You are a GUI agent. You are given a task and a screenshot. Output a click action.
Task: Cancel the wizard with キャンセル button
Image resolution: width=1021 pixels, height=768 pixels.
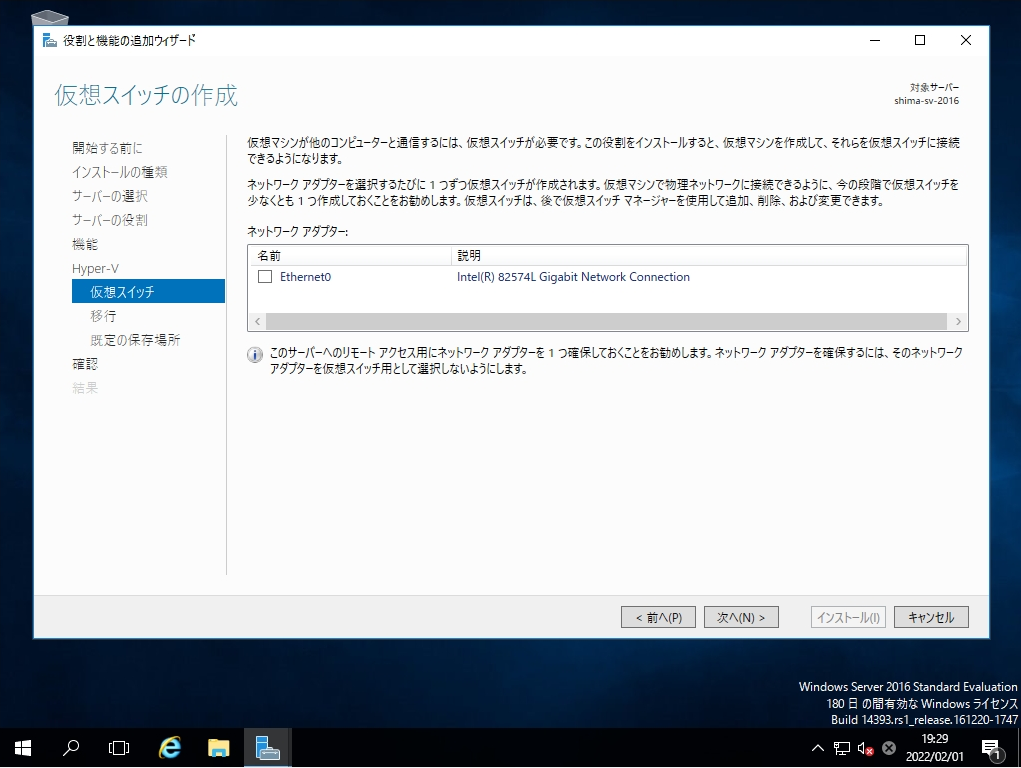(x=931, y=617)
